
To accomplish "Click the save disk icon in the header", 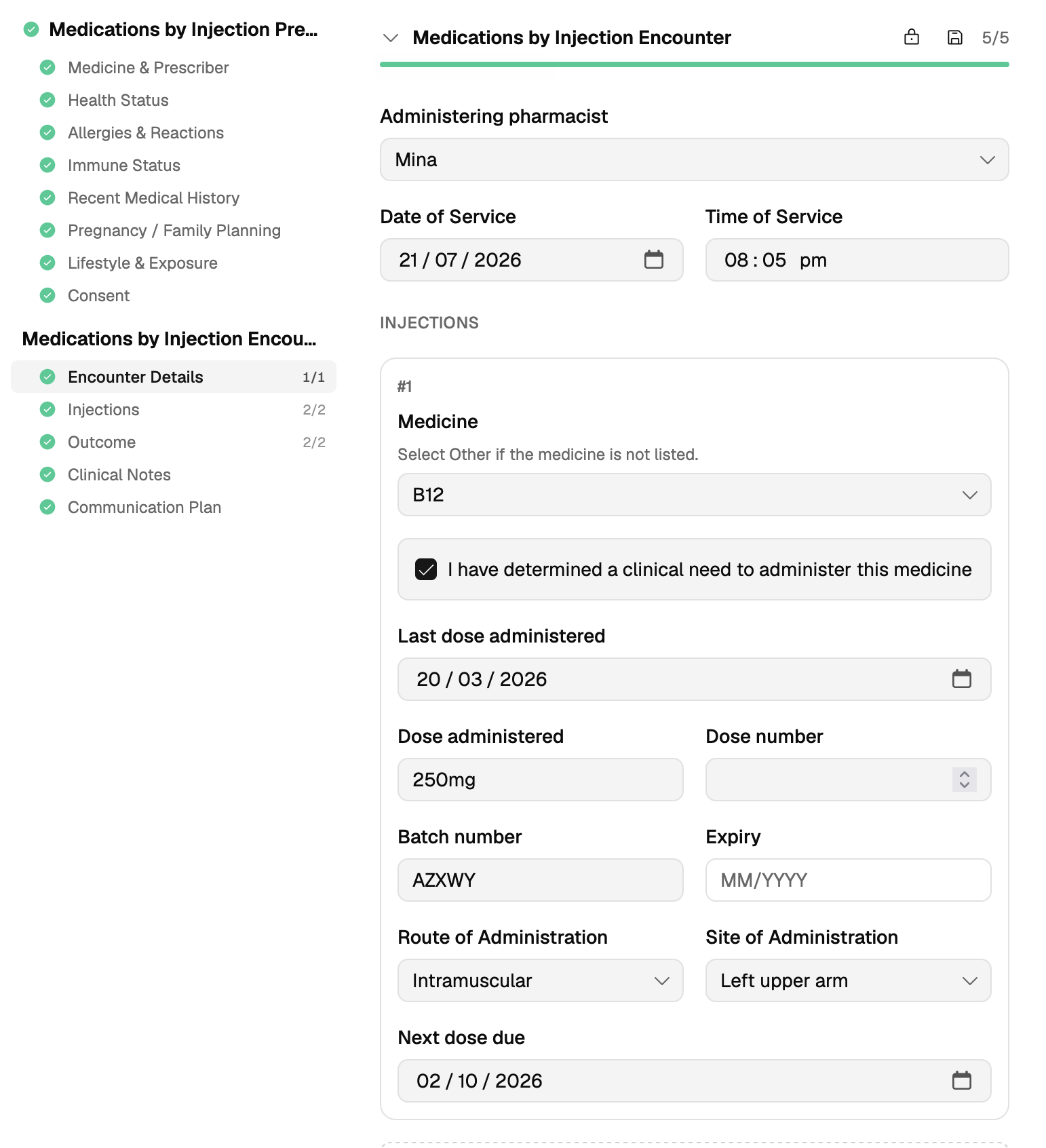I will pyautogui.click(x=954, y=37).
